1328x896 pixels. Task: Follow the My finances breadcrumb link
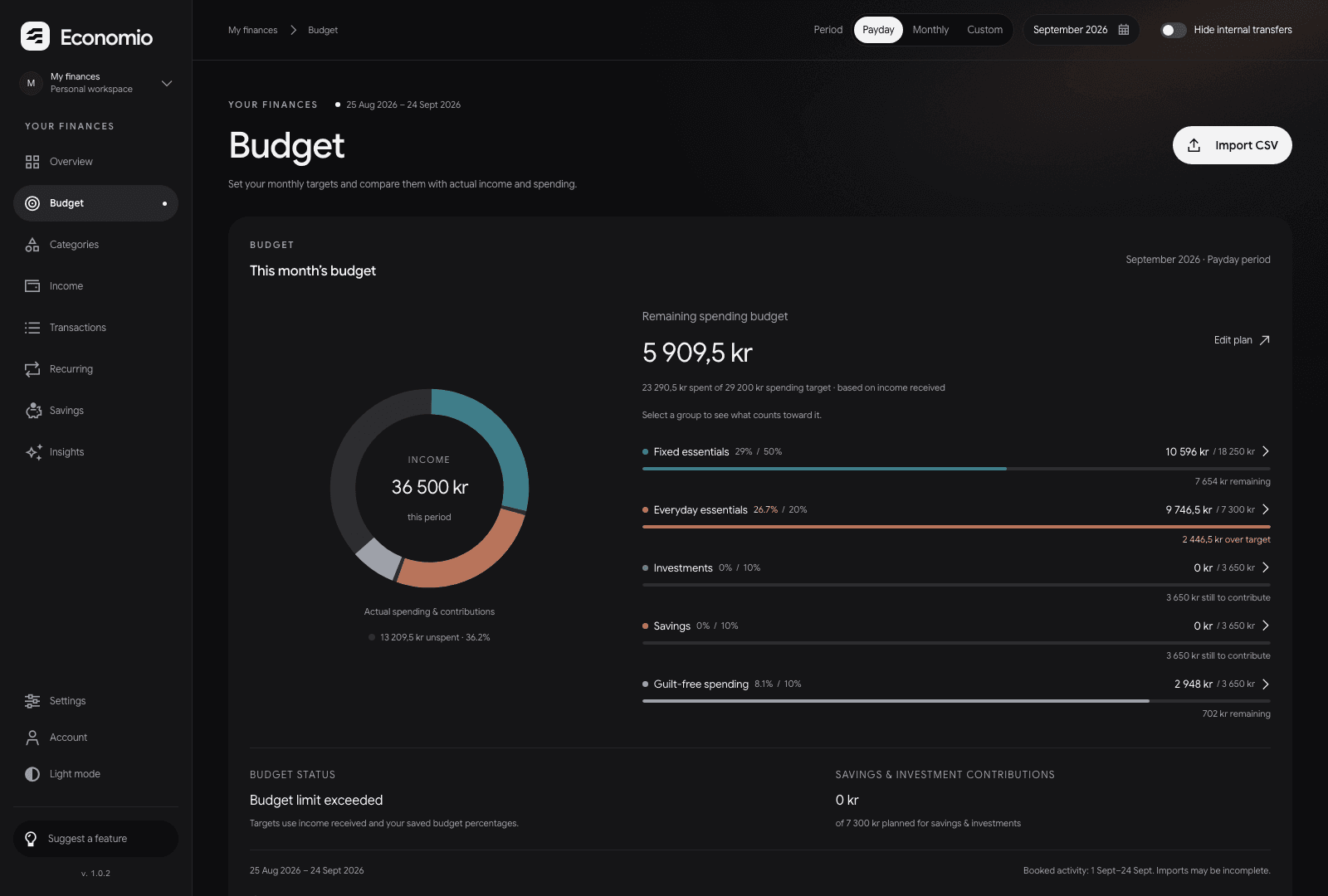coord(253,30)
